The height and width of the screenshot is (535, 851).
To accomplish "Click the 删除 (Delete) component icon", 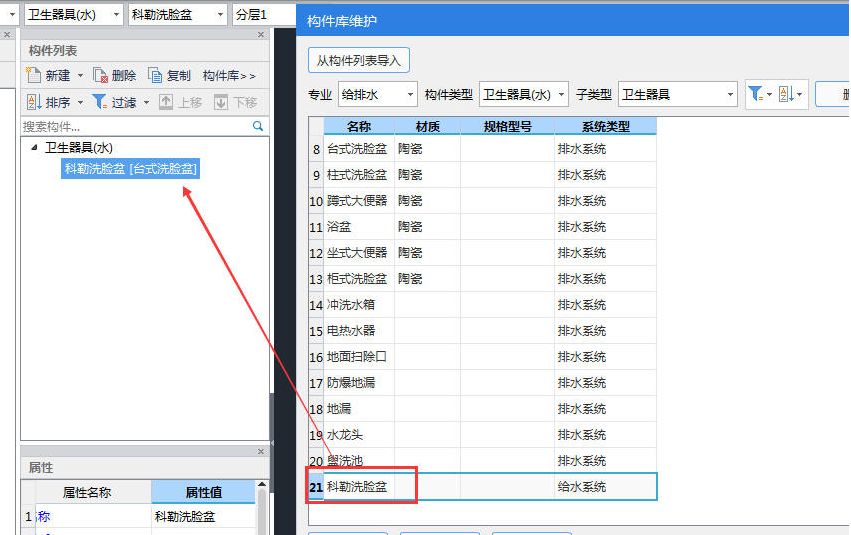I will pos(100,76).
